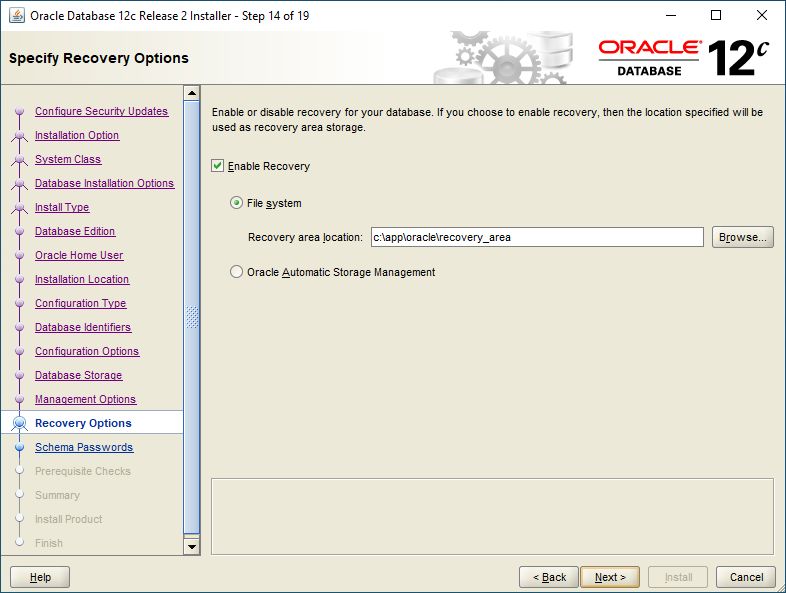The image size is (786, 593).
Task: Open the Installation Location step
Action: [82, 279]
